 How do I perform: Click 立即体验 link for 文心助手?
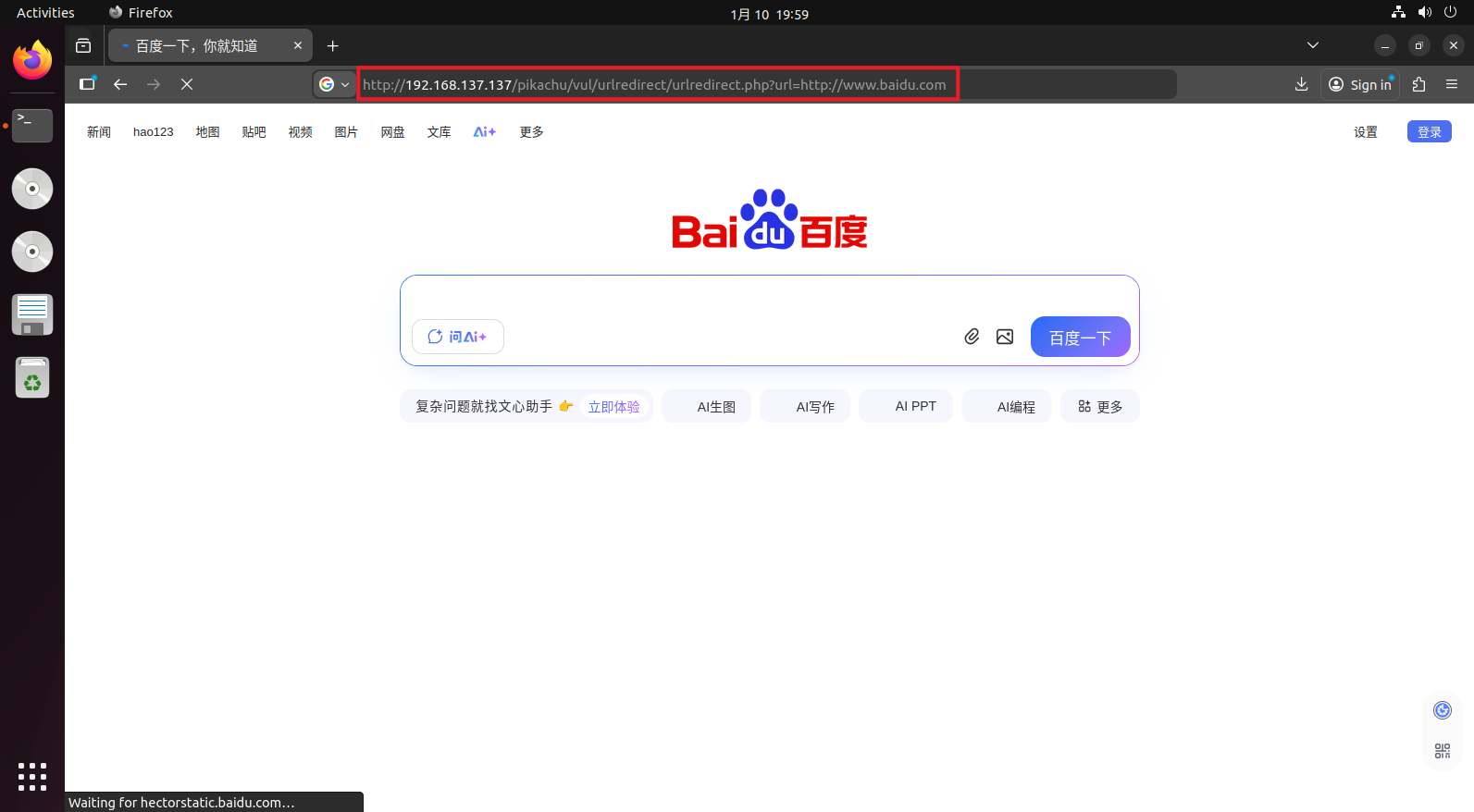click(614, 406)
